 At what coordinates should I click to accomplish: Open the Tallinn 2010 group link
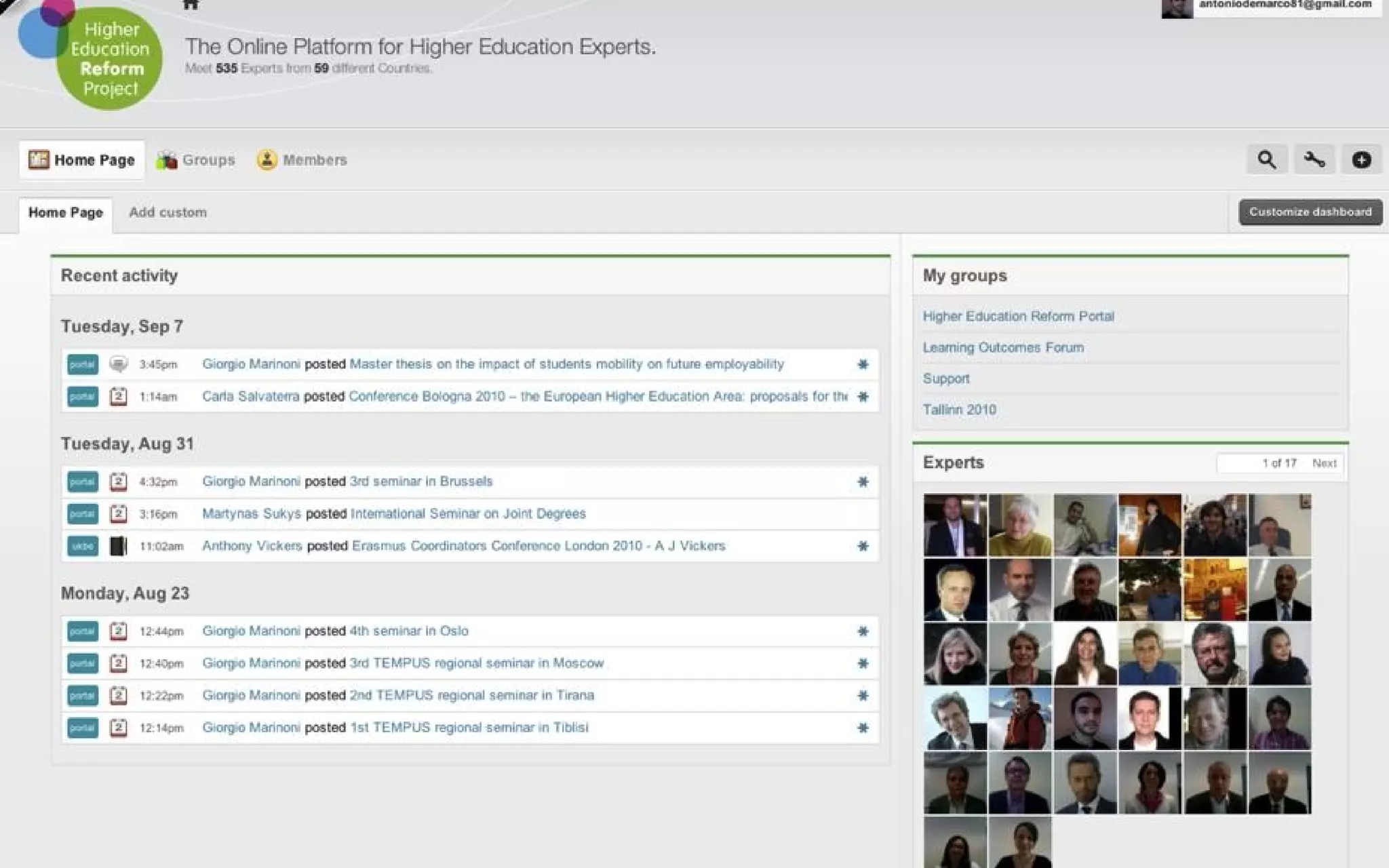959,410
